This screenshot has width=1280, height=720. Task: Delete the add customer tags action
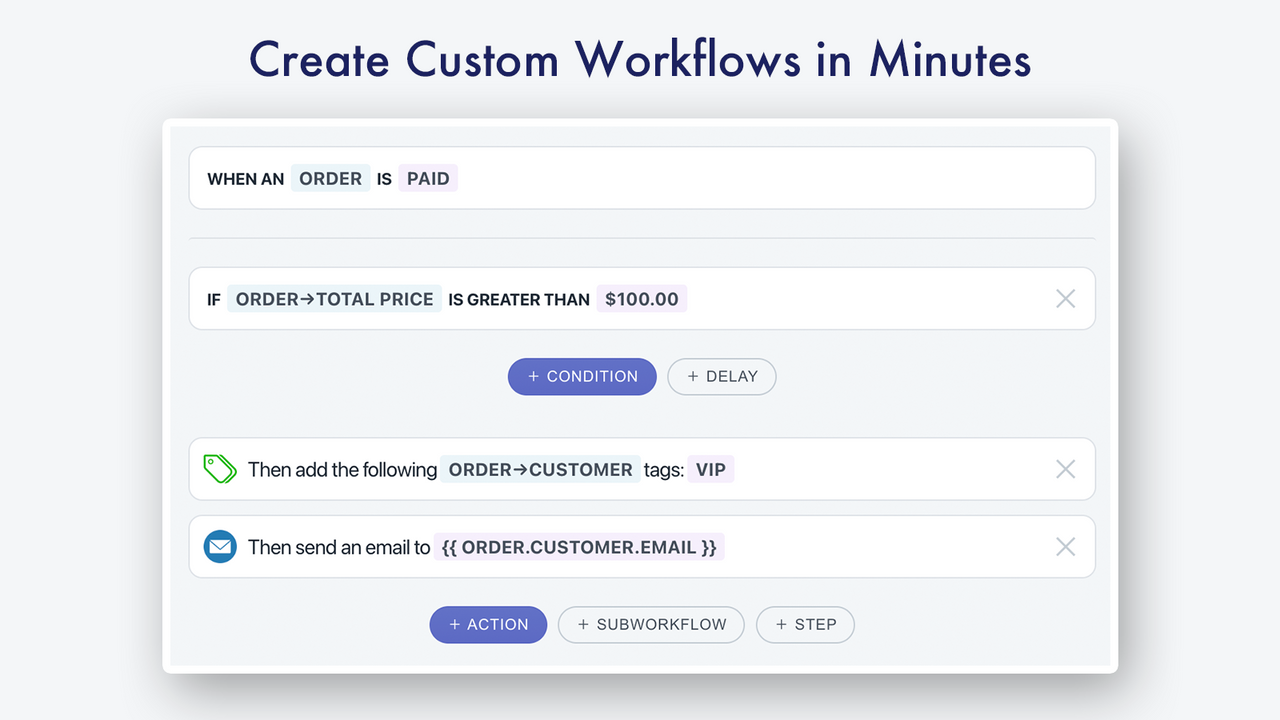[x=1065, y=469]
